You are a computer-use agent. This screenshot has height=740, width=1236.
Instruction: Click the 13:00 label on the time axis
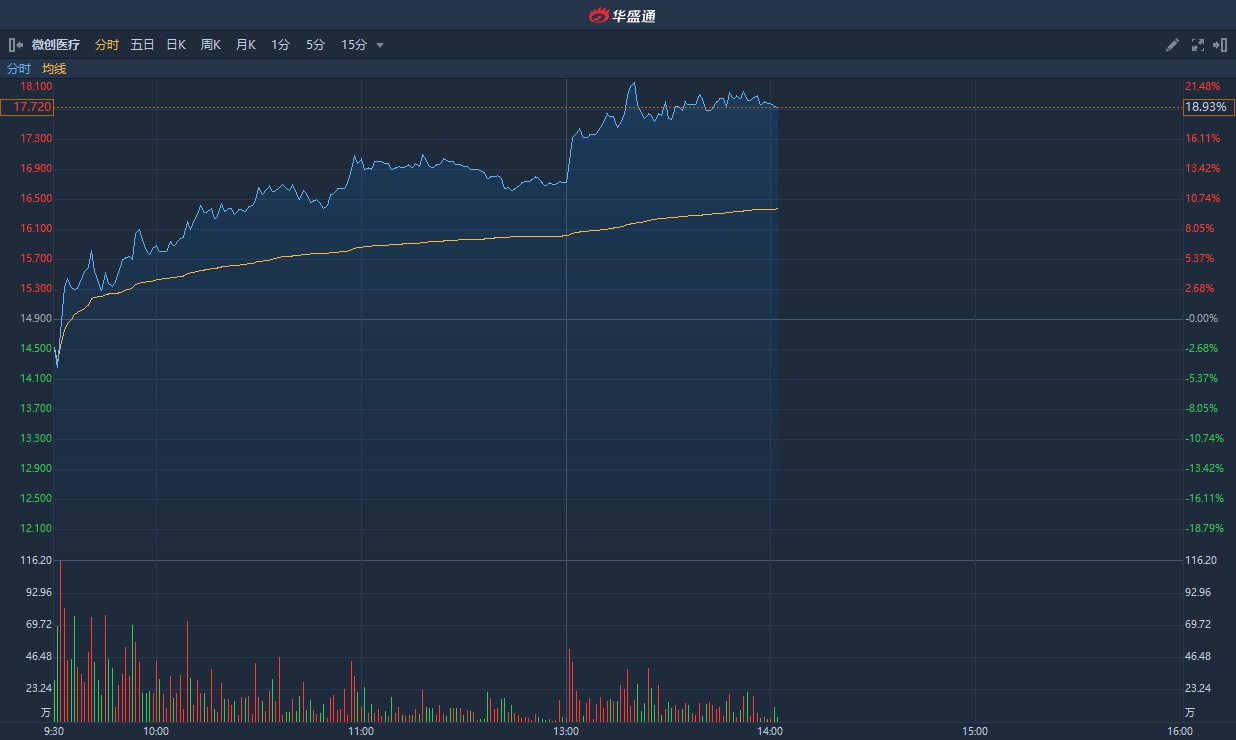[x=566, y=731]
